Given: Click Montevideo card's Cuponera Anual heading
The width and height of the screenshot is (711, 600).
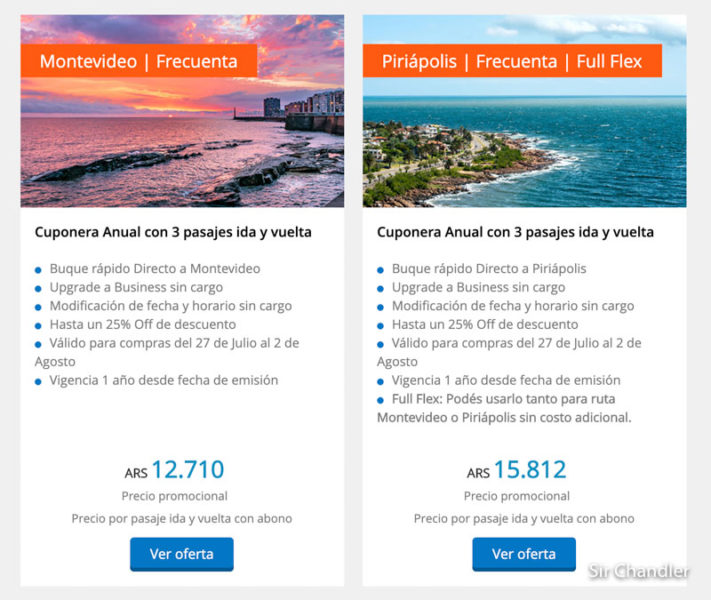Looking at the screenshot, I should [173, 232].
